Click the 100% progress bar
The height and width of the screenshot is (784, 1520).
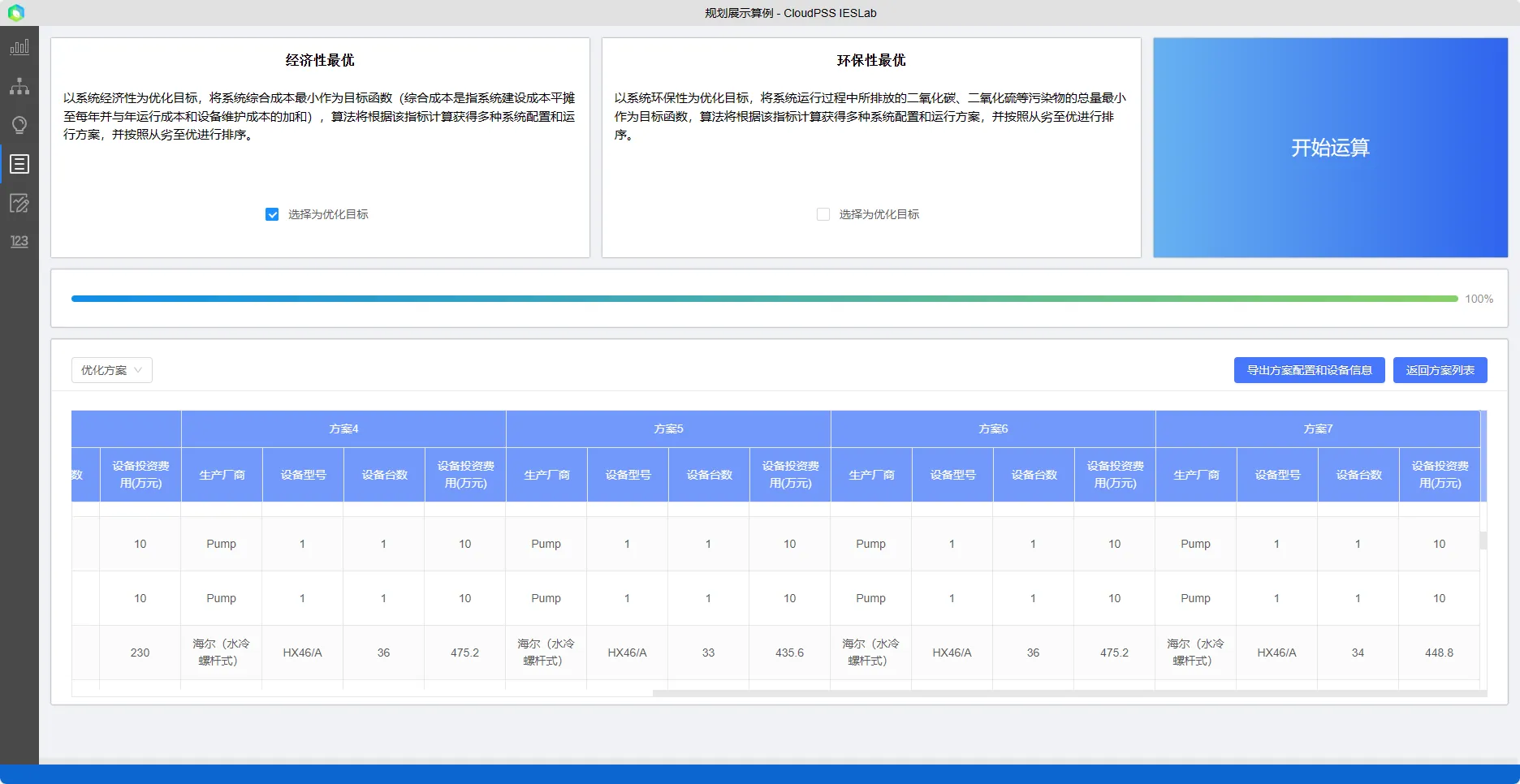tap(765, 299)
